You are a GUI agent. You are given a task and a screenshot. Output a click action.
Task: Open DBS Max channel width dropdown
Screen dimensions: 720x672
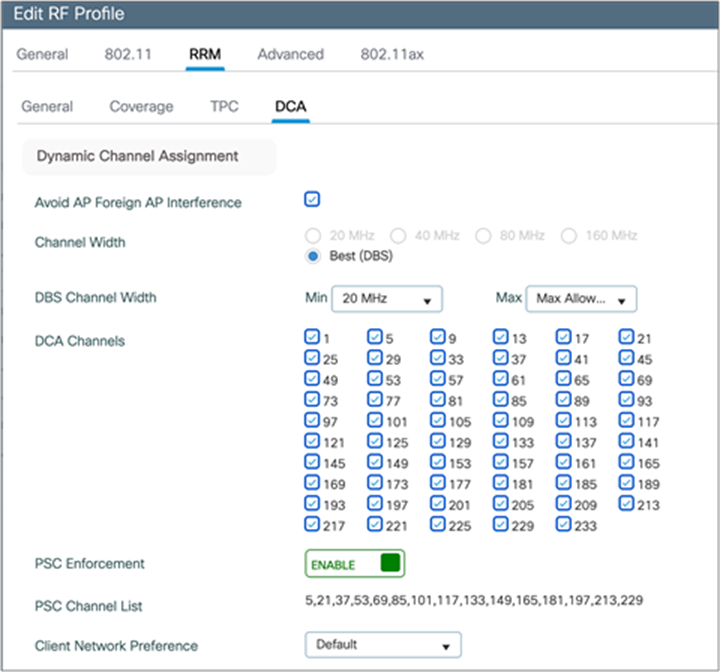tap(581, 298)
